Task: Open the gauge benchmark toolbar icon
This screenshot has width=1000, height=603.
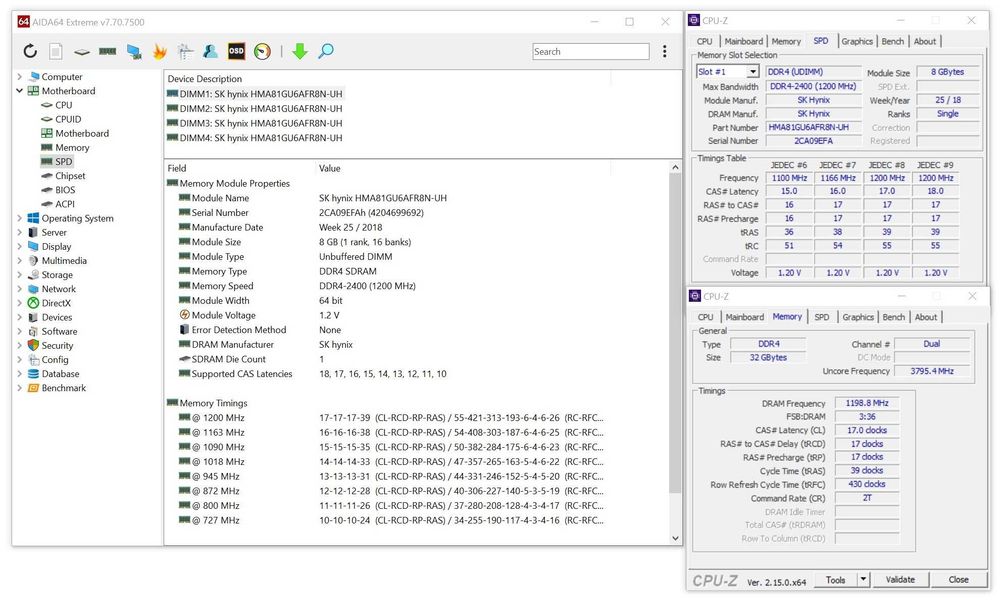Action: click(x=262, y=52)
